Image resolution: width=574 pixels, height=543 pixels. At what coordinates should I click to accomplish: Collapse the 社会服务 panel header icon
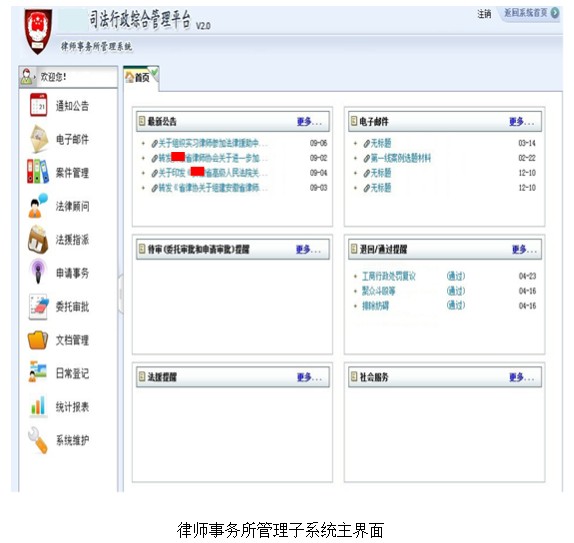point(354,376)
